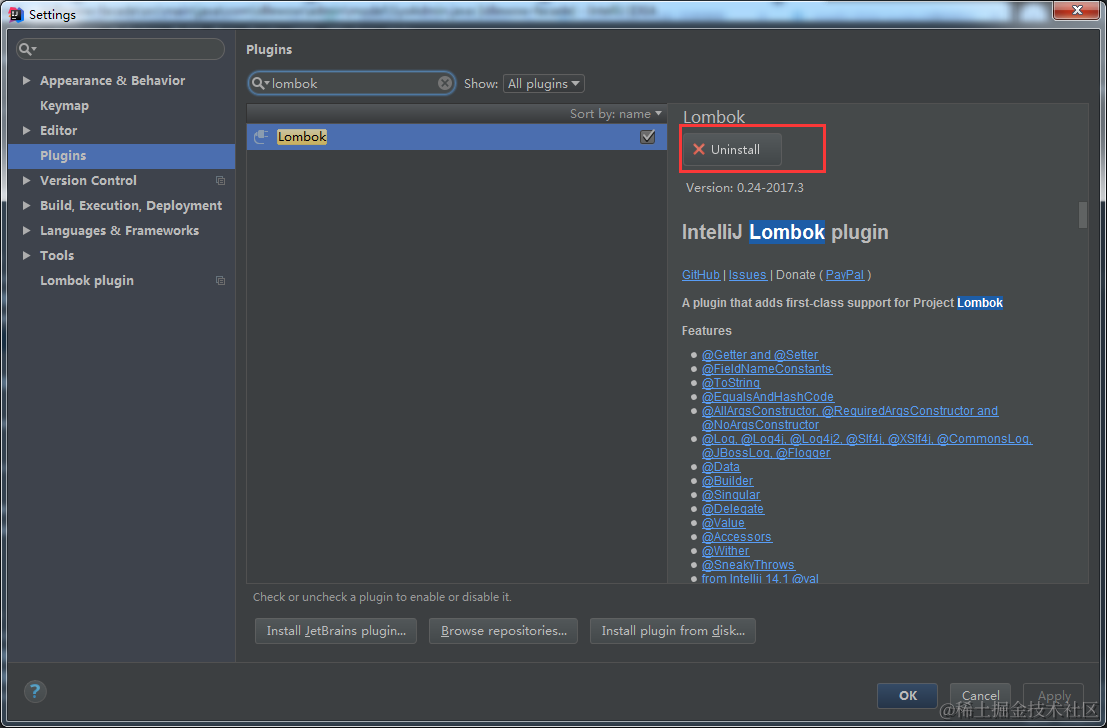Click Browse repositories button
Viewport: 1107px width, 728px height.
[503, 631]
